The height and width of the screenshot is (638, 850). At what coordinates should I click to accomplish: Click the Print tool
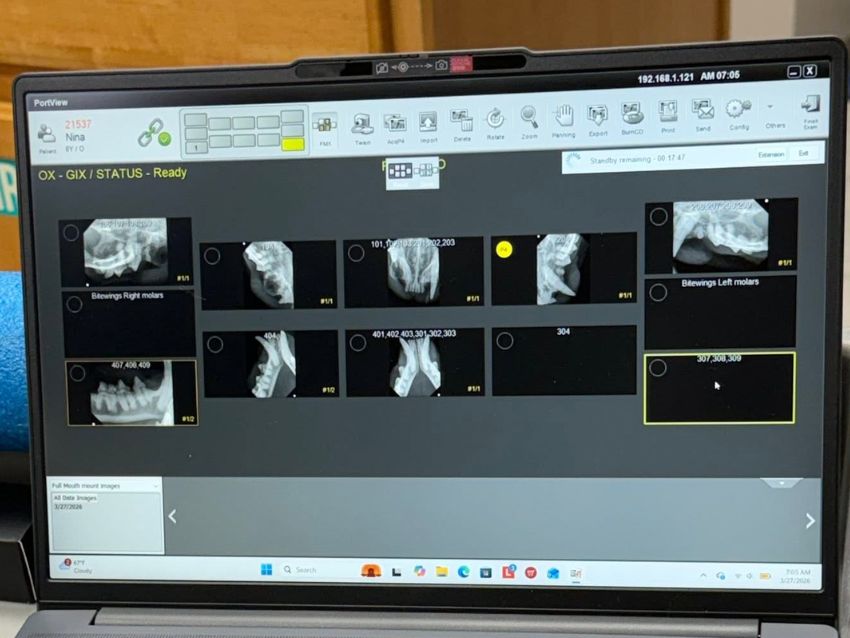(668, 116)
